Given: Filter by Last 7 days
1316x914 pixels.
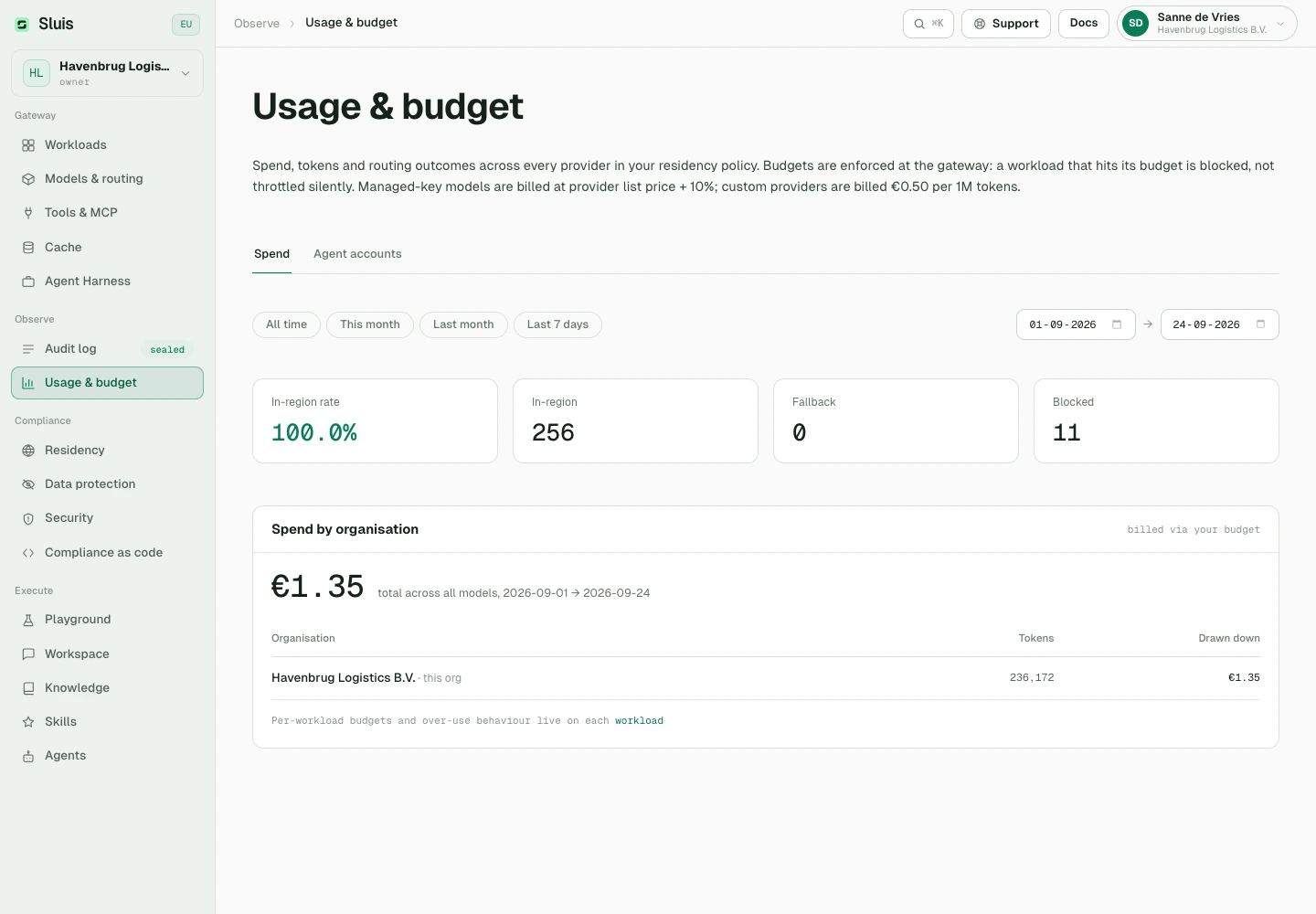Looking at the screenshot, I should 557,324.
